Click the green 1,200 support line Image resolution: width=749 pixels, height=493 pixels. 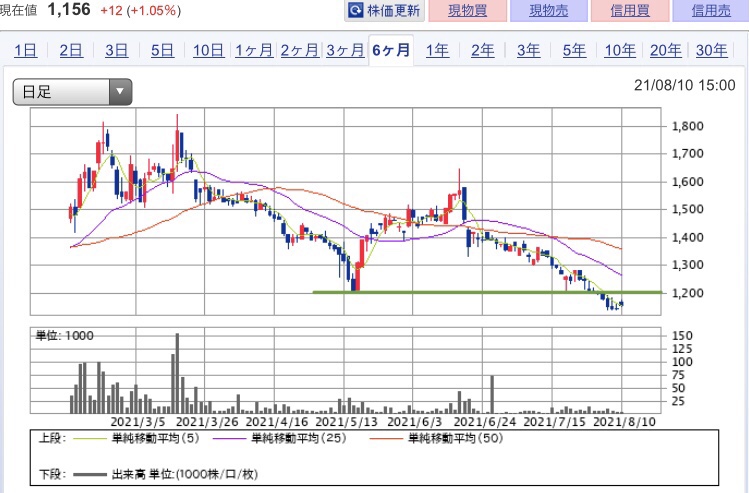[x=487, y=292]
